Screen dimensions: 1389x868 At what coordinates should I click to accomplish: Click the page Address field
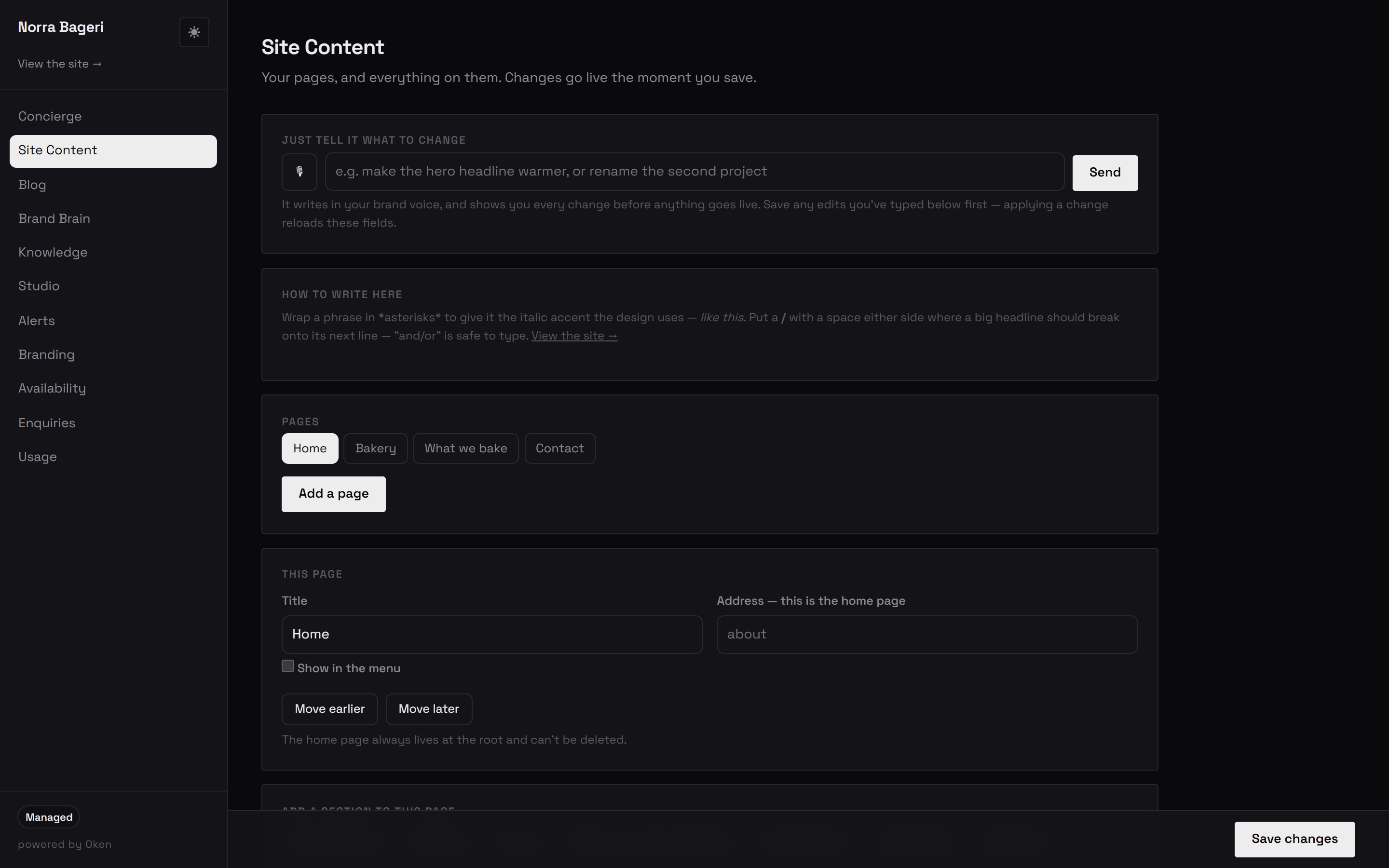tap(927, 635)
